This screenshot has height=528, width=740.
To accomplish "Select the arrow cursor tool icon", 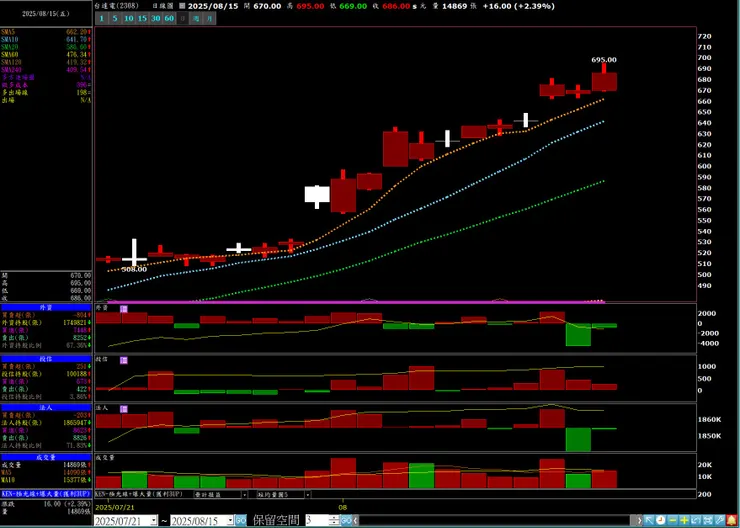I will [x=649, y=520].
